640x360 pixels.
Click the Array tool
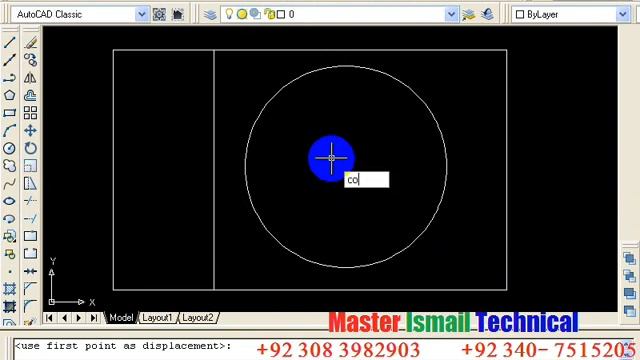[31, 113]
